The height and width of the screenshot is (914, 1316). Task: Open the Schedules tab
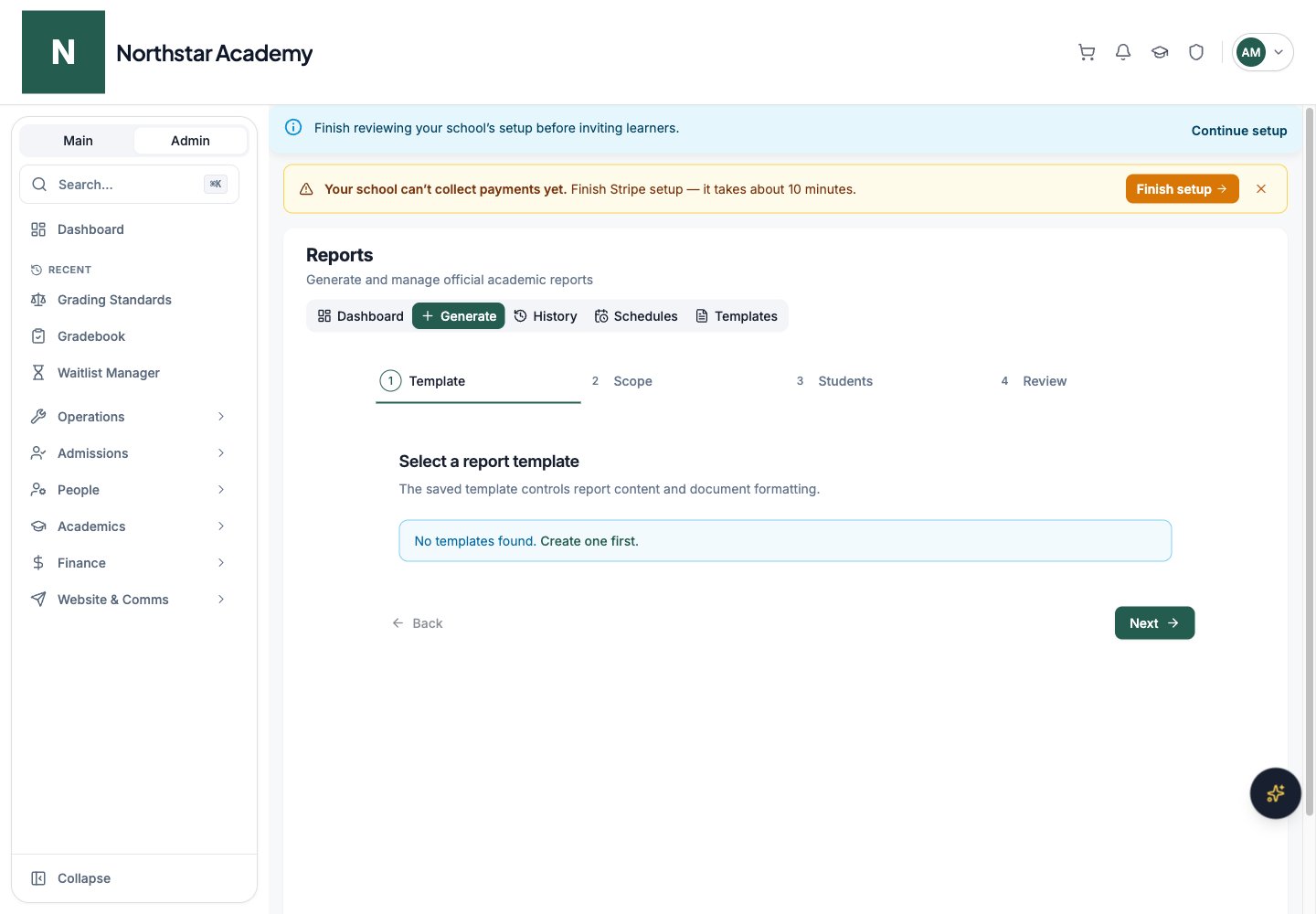(636, 316)
